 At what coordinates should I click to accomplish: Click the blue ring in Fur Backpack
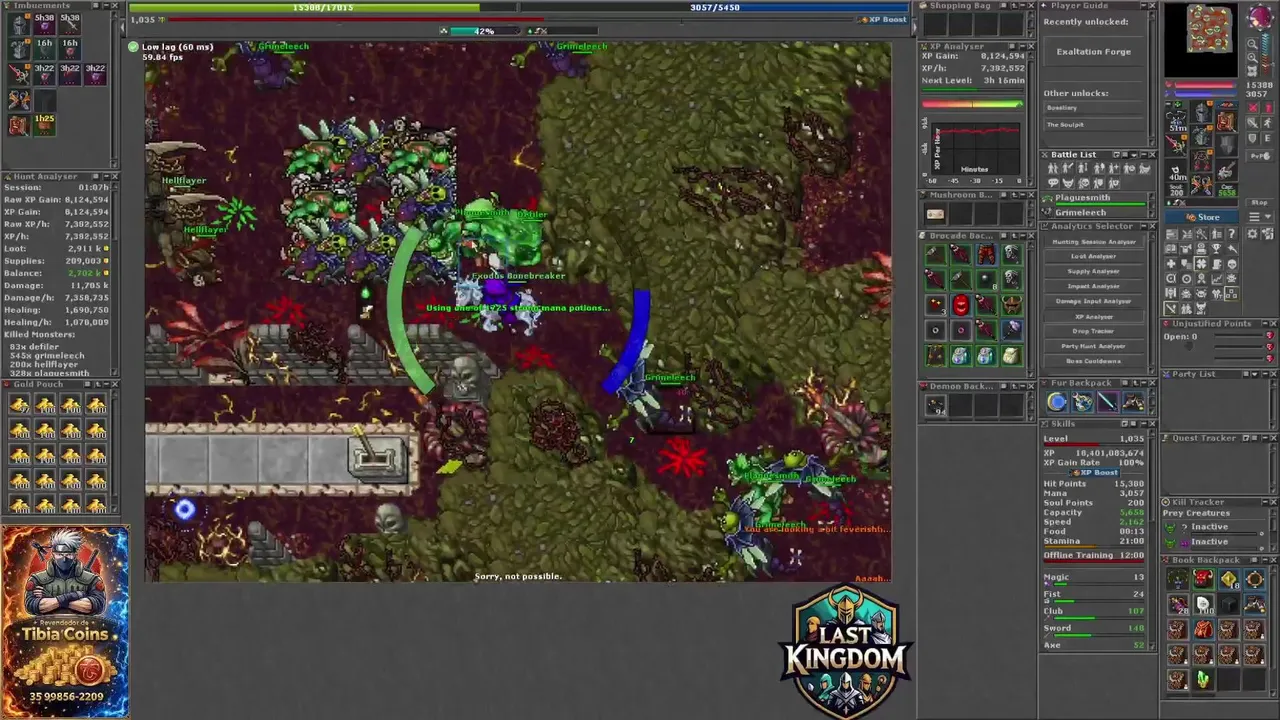(x=1057, y=401)
